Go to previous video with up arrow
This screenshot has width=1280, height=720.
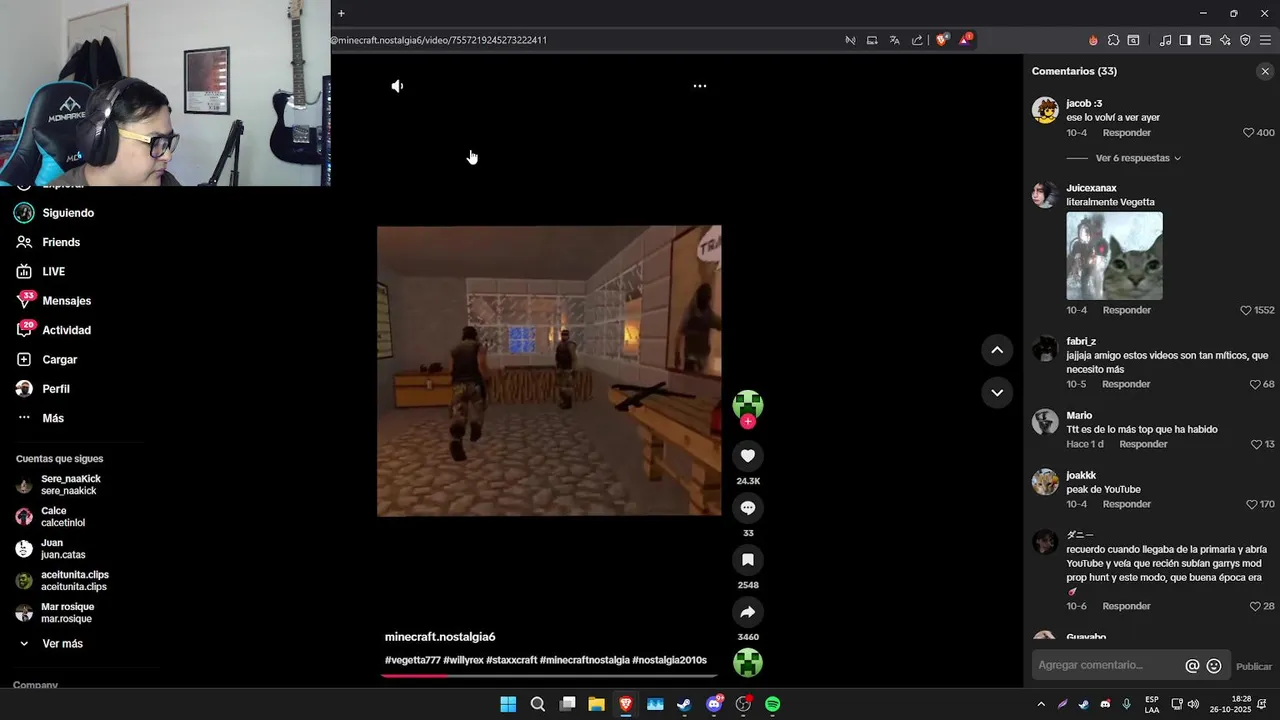997,350
